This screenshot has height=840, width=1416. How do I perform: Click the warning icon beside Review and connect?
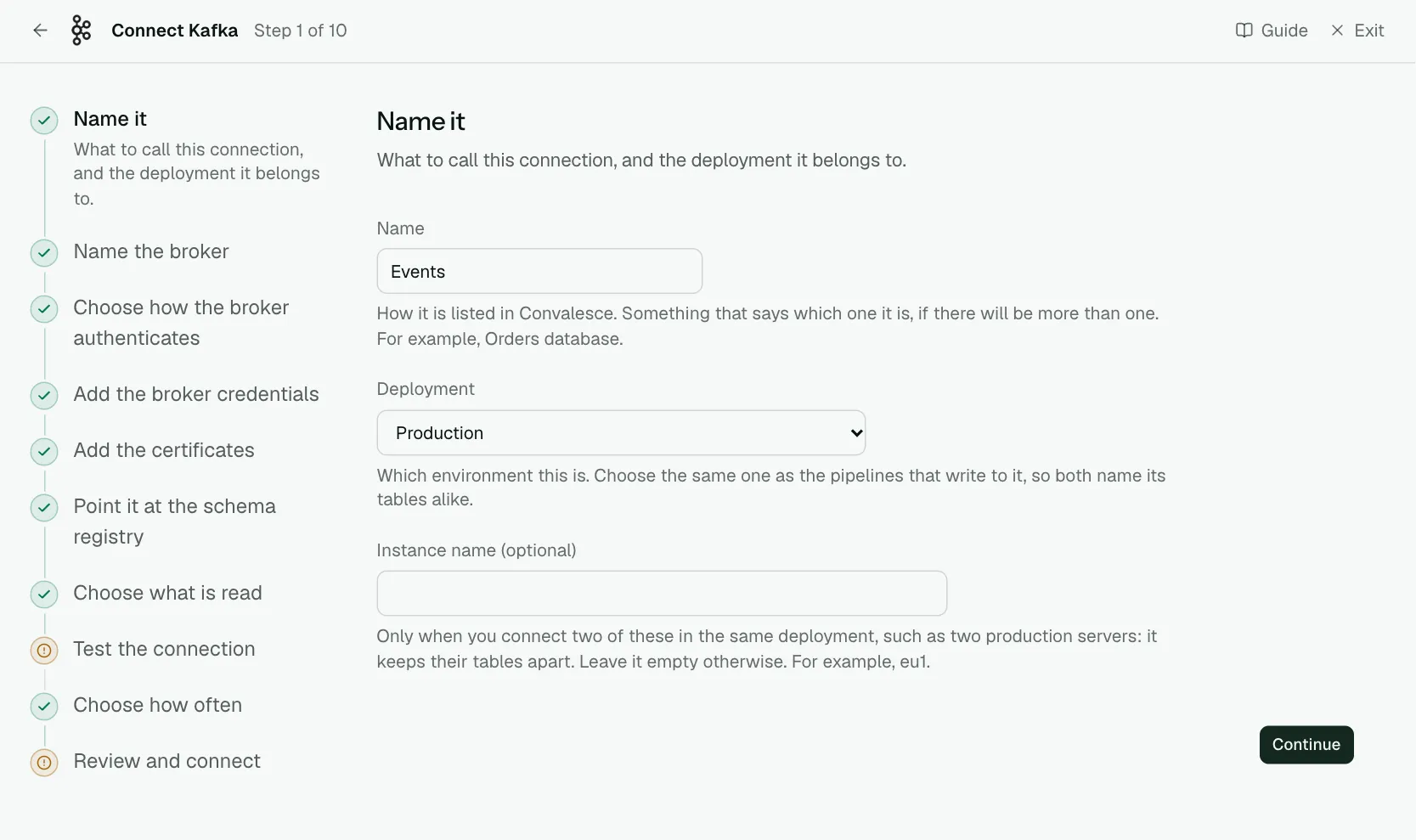click(x=44, y=763)
